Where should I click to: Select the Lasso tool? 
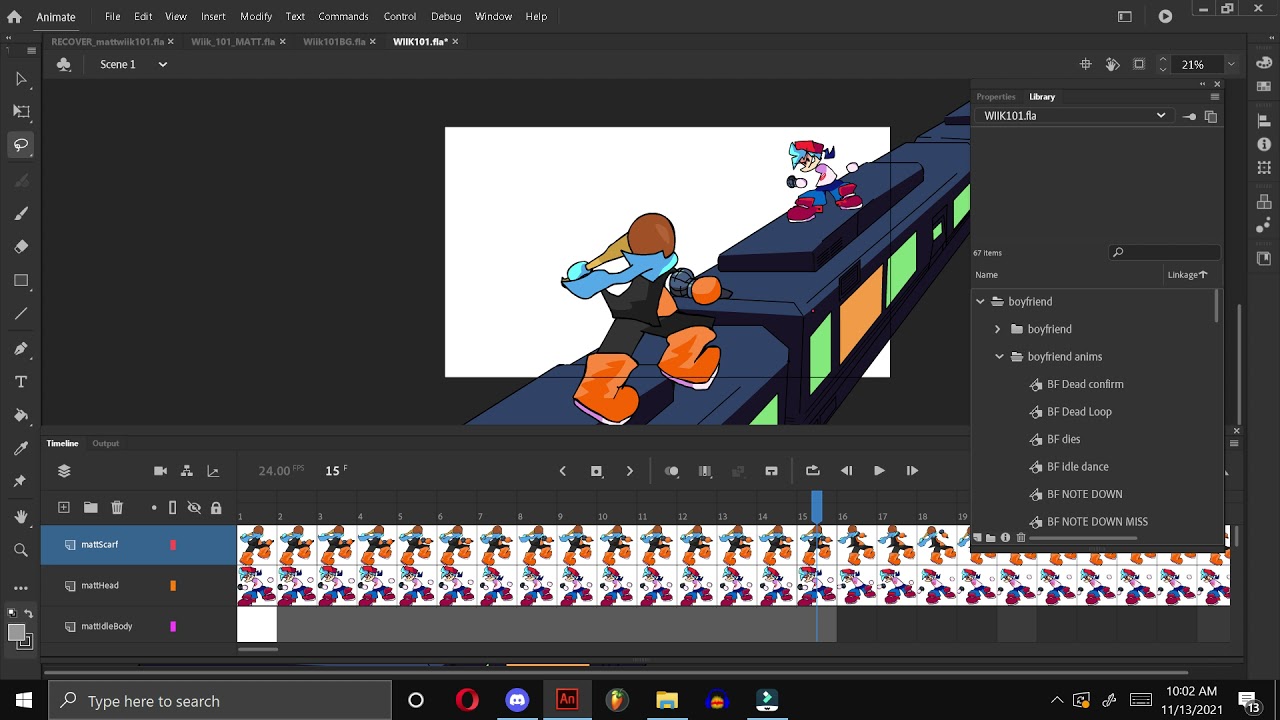[21, 145]
